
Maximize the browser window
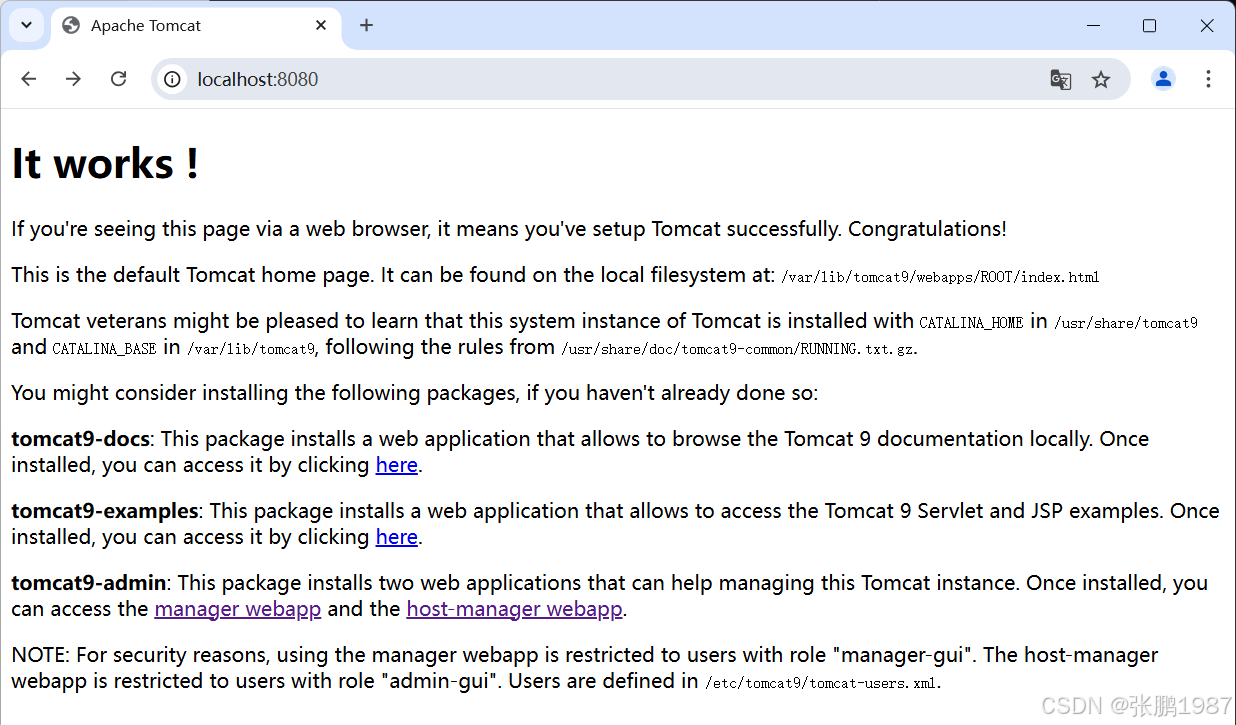click(x=1149, y=26)
